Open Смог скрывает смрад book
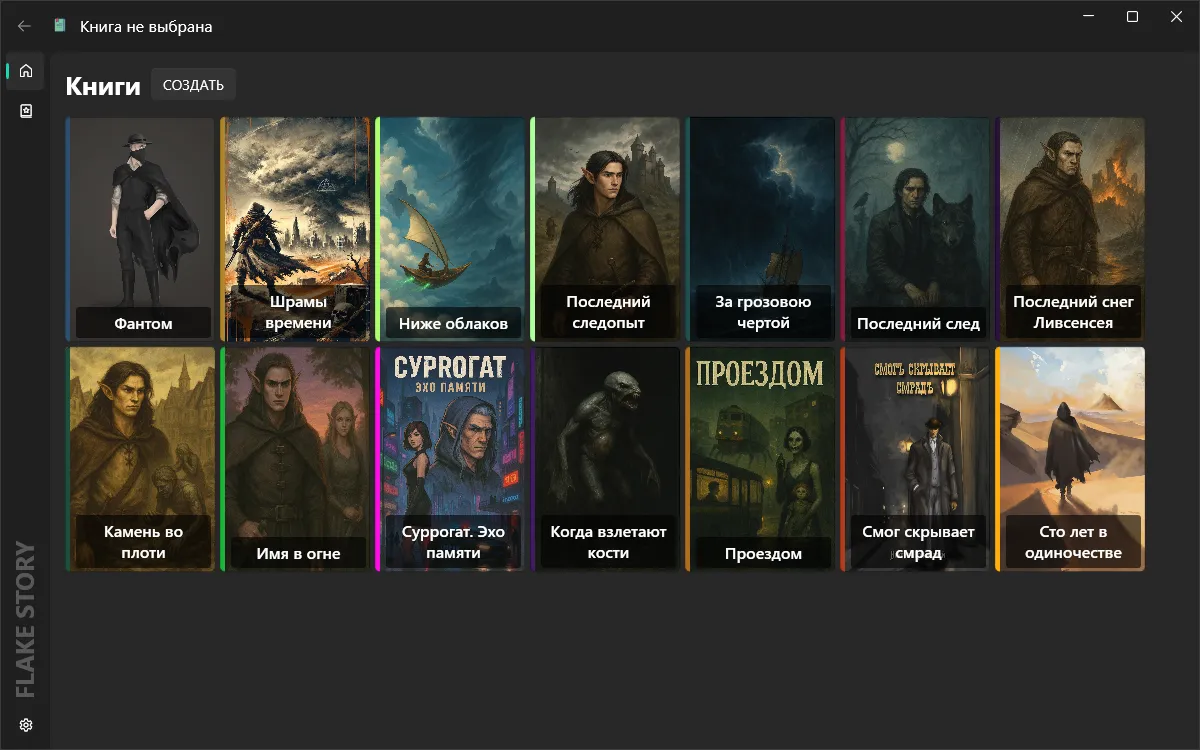Image resolution: width=1200 pixels, height=750 pixels. [916, 458]
